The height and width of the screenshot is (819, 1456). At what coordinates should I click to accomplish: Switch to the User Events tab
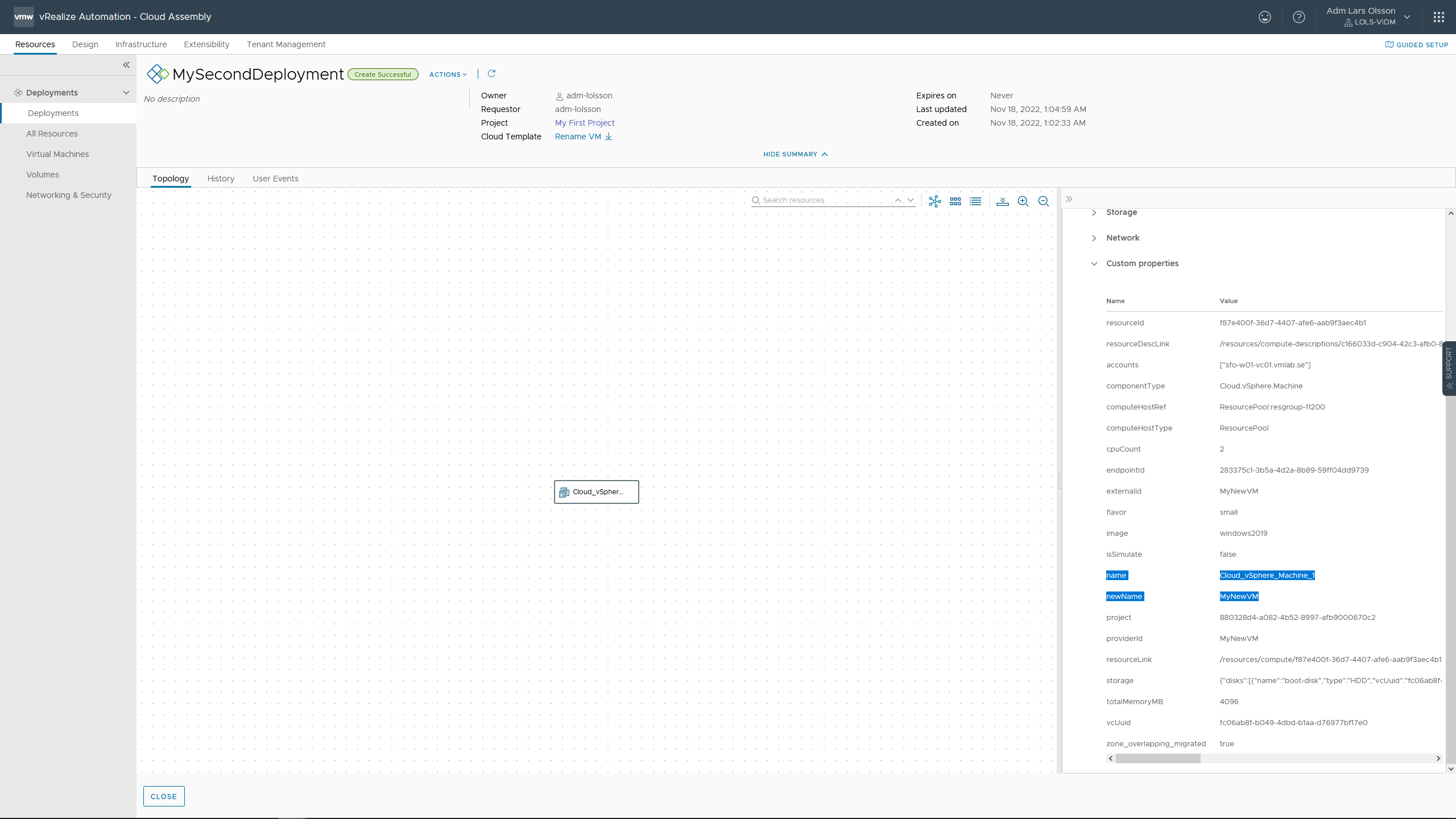[275, 179]
